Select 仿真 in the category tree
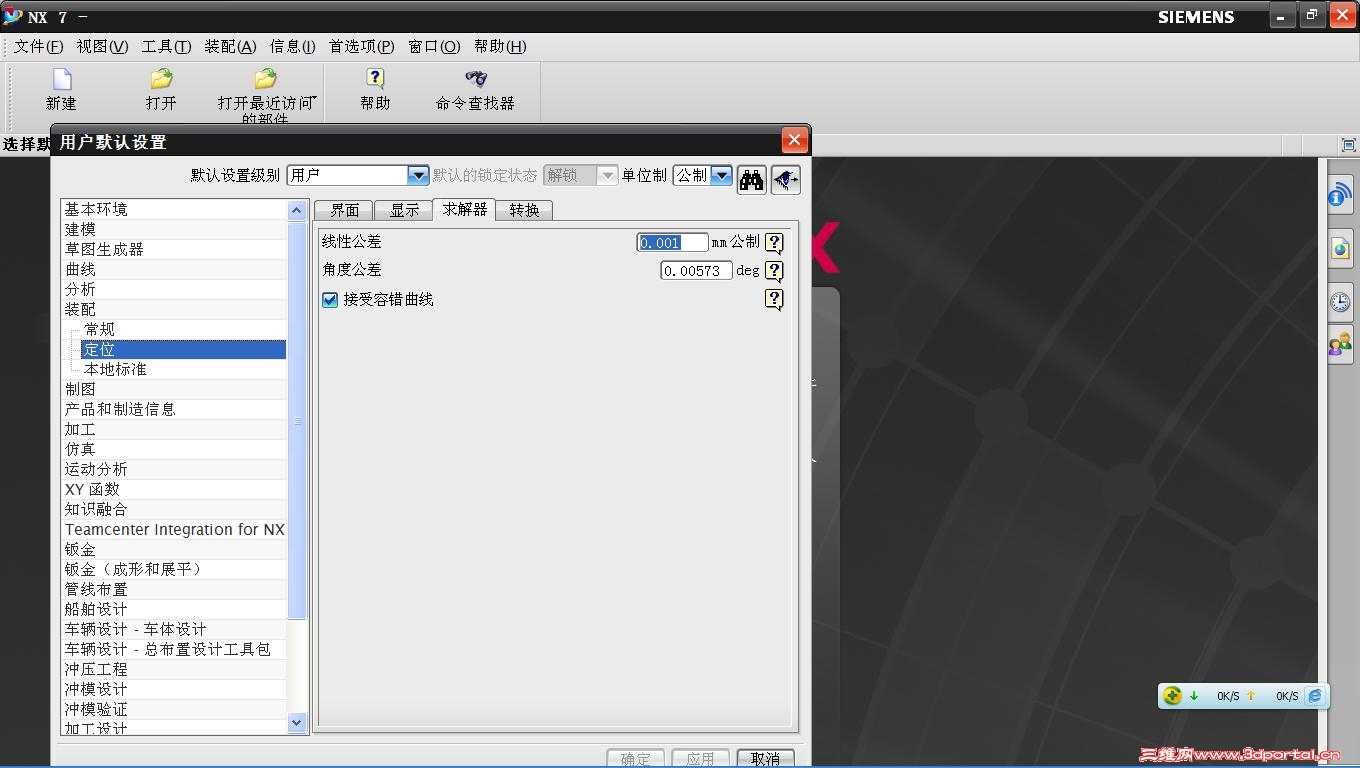 point(81,449)
